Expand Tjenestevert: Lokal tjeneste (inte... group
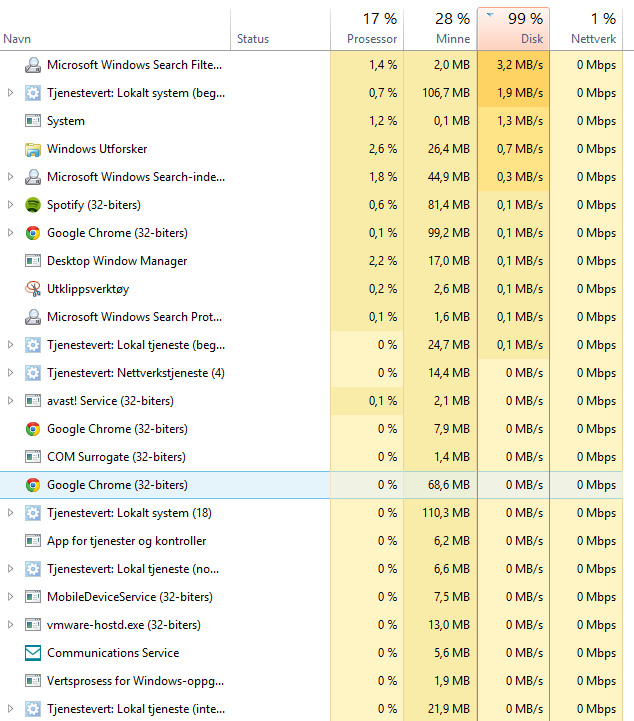Screen dimensions: 634x721 click(10, 709)
